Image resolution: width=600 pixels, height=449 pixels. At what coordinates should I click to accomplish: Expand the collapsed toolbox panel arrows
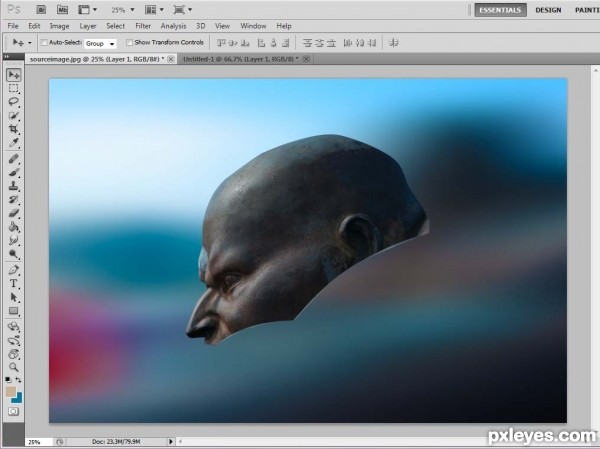coord(7,57)
